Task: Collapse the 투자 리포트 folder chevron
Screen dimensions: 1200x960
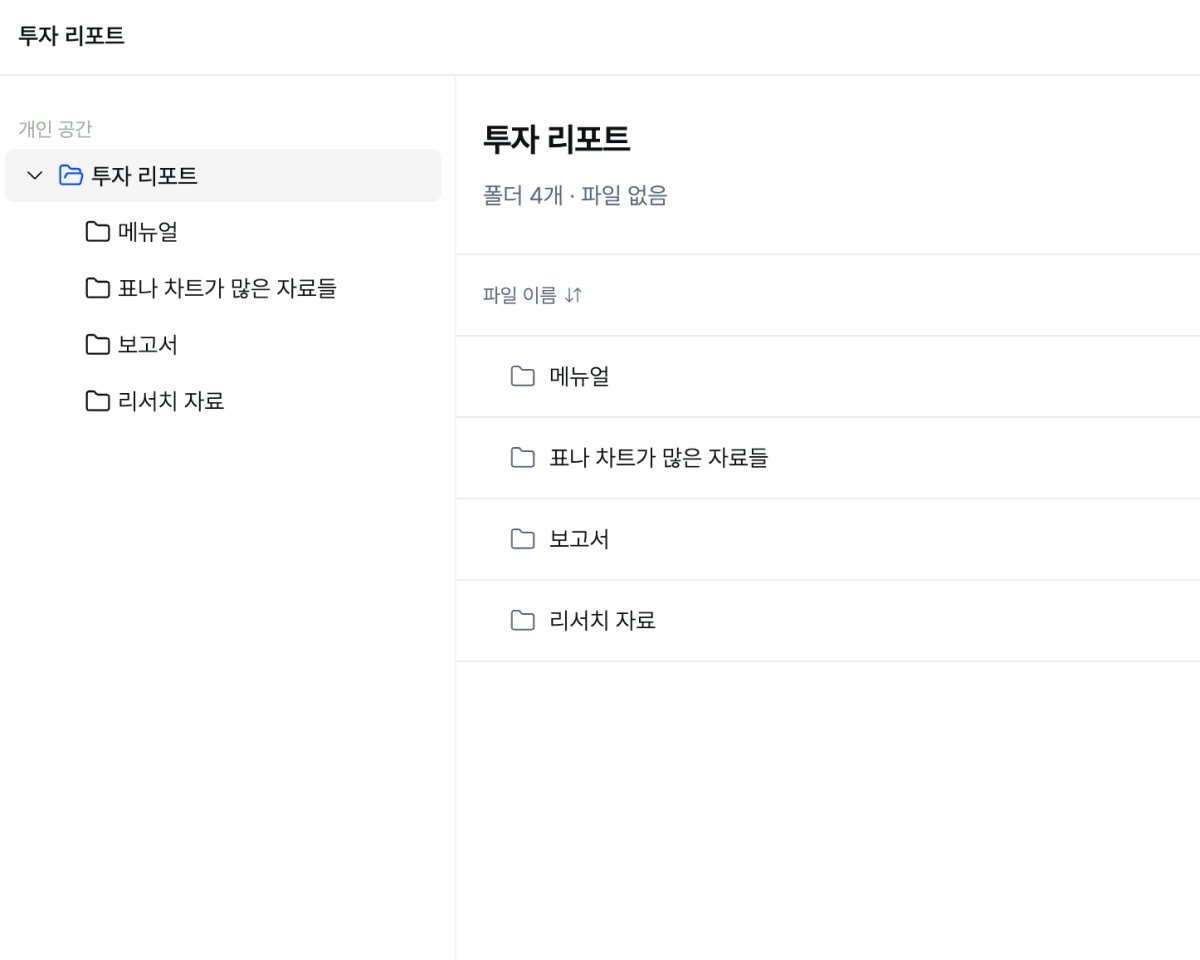Action: [35, 176]
